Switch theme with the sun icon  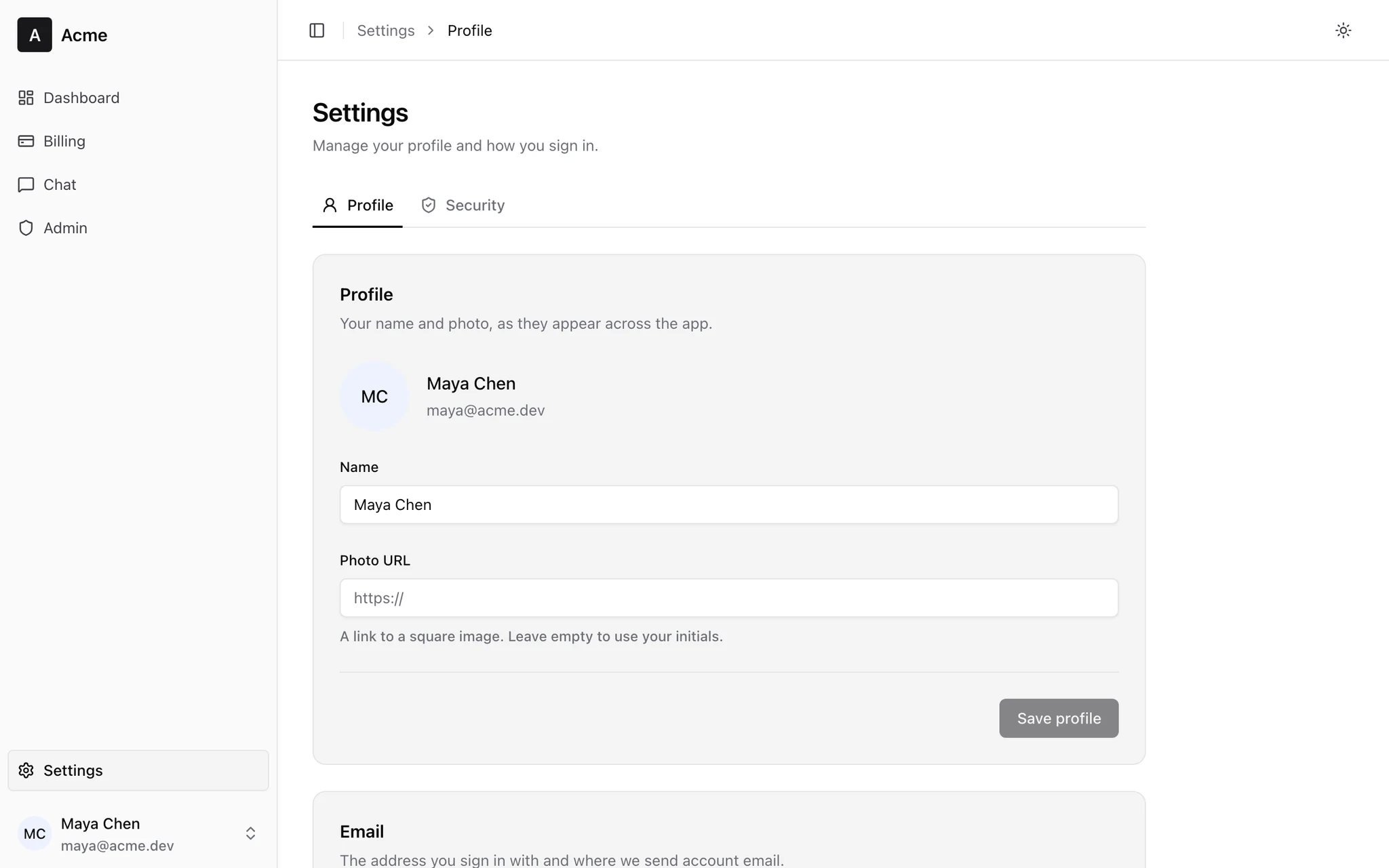coord(1343,31)
